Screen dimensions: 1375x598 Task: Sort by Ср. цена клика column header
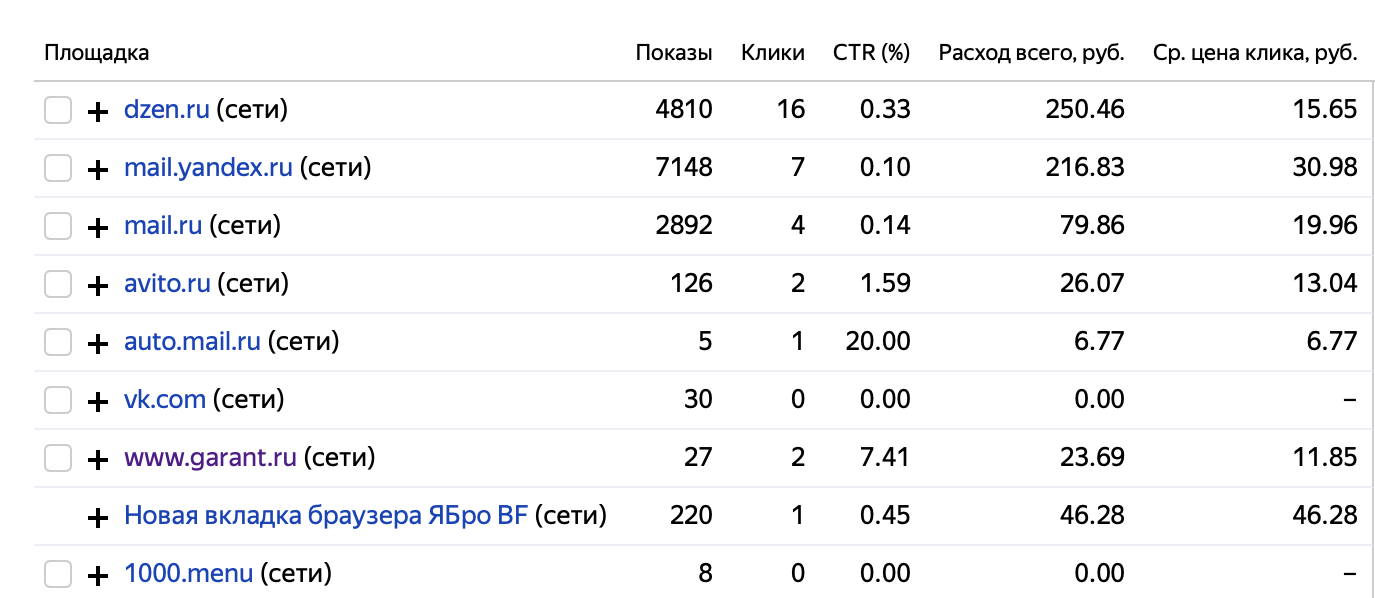pos(1256,53)
